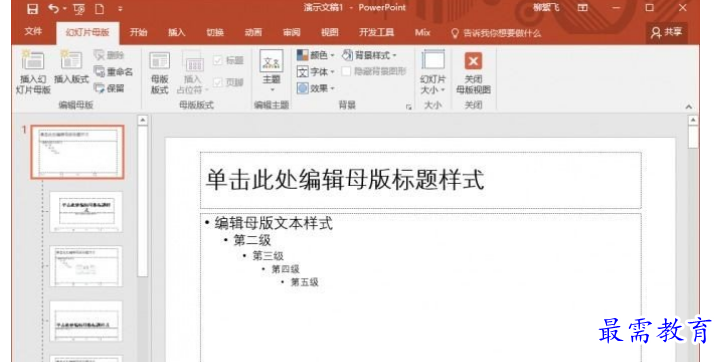Viewport: 720px width, 362px height.
Task: Click the 第三级 bullet text
Action: [x=268, y=255]
